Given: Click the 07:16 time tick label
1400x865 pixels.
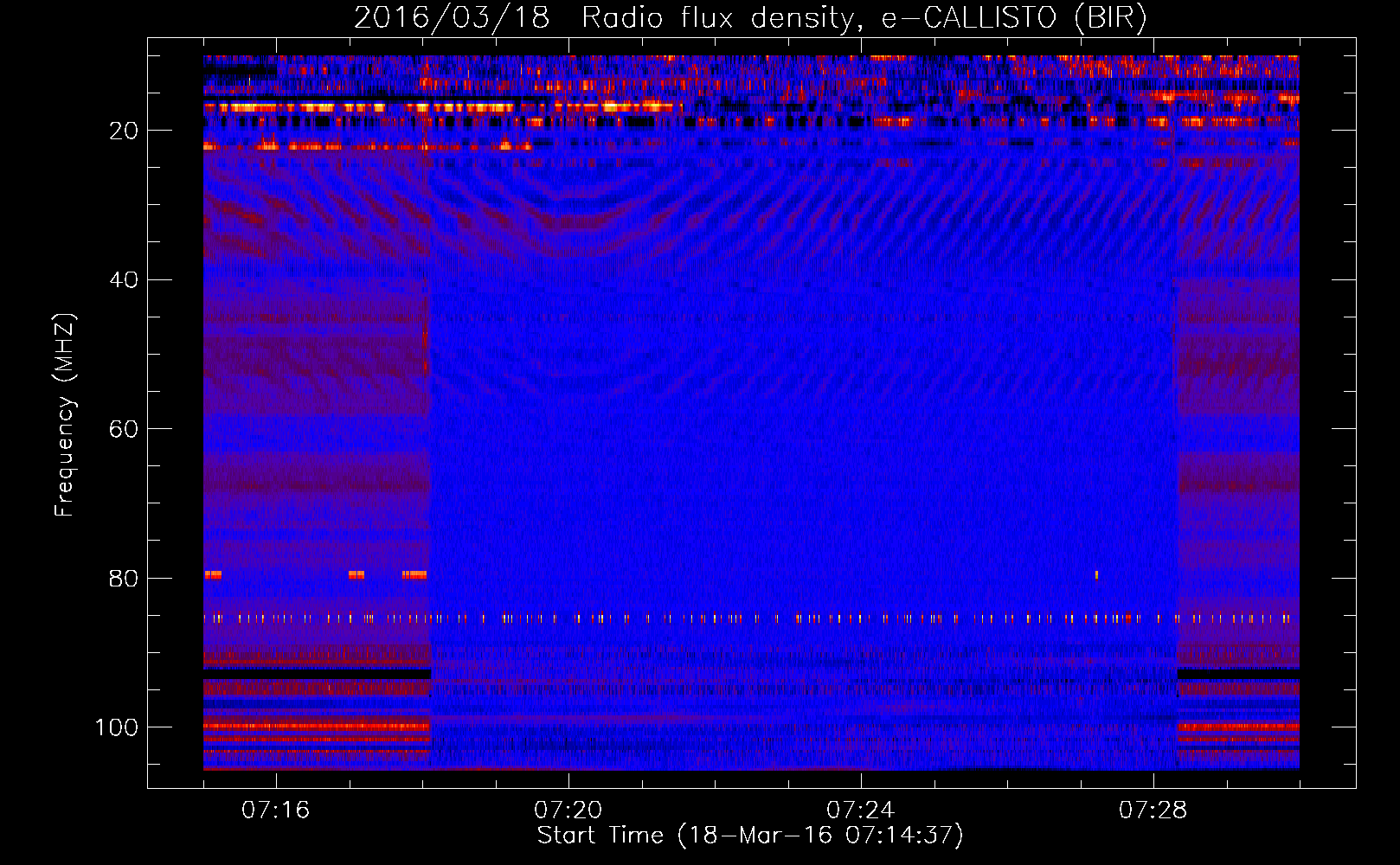Looking at the screenshot, I should tap(275, 811).
